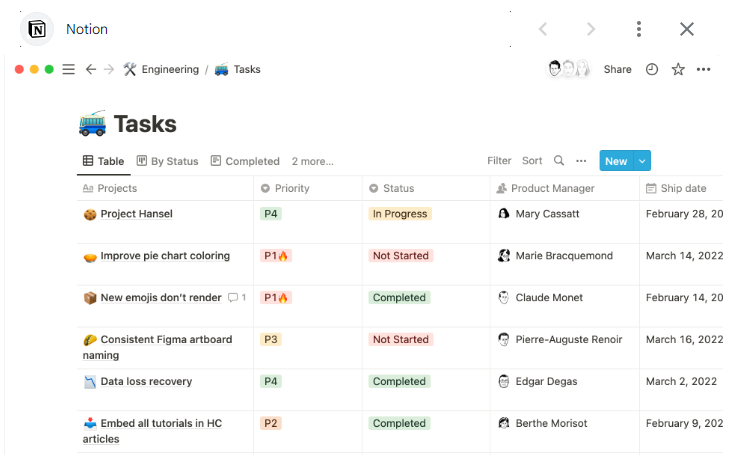The width and height of the screenshot is (739, 455).
Task: Open the Data loss recovery page
Action: tap(146, 381)
